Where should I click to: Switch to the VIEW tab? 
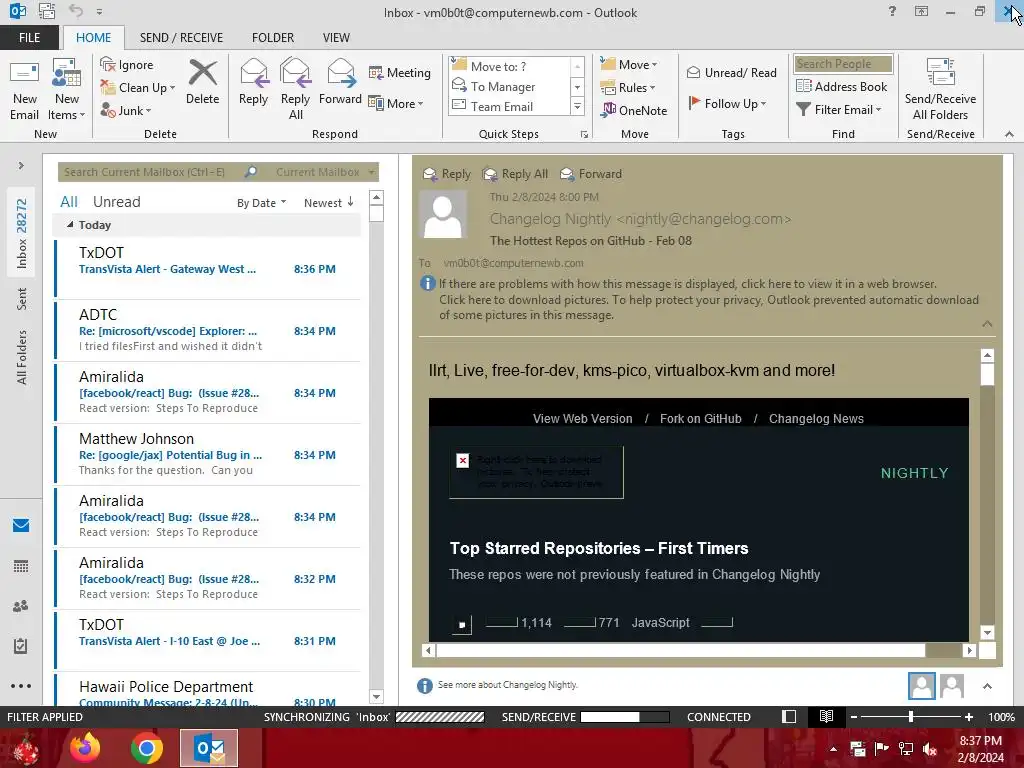[x=336, y=38]
